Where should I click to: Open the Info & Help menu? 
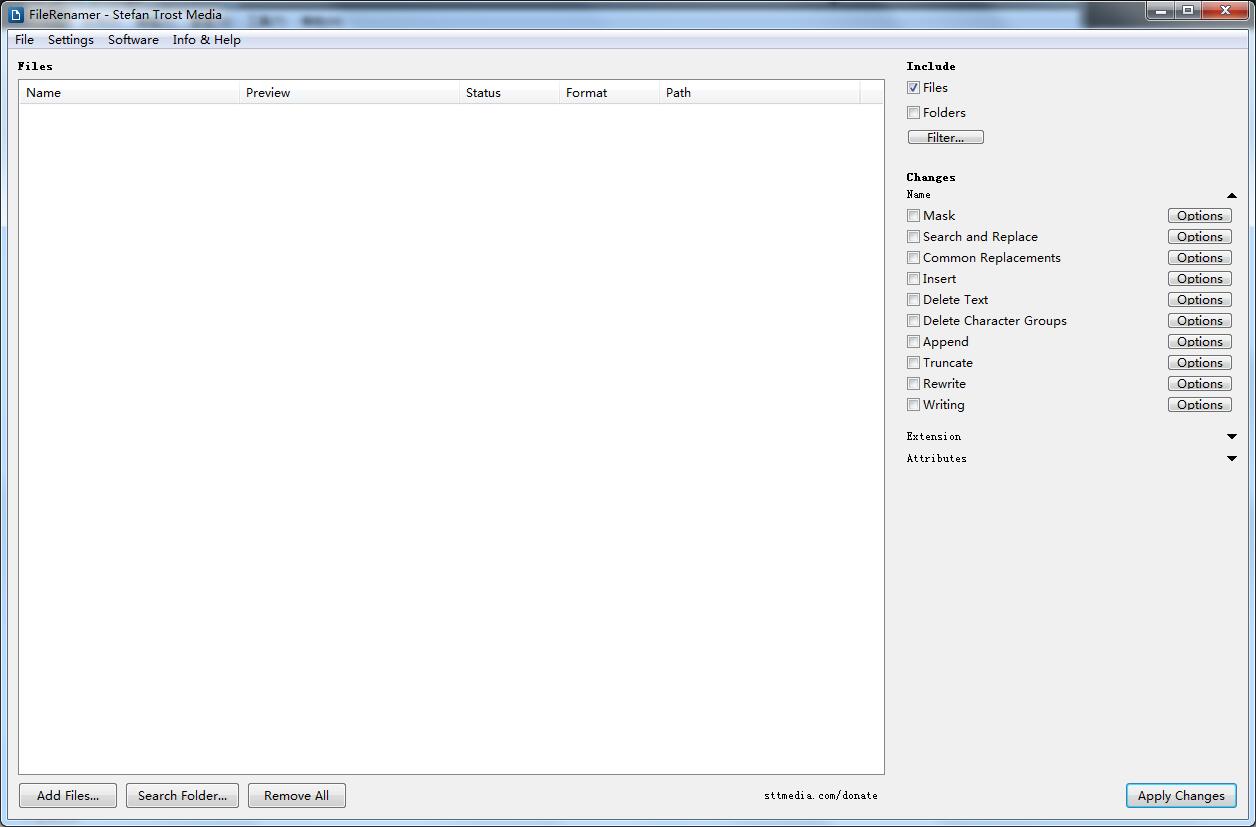(x=206, y=40)
